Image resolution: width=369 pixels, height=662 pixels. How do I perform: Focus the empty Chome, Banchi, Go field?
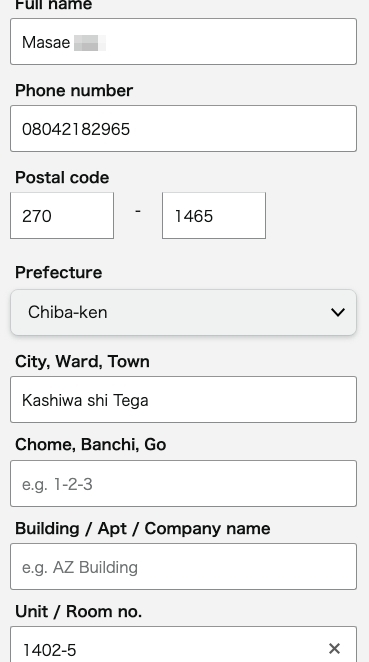point(183,483)
